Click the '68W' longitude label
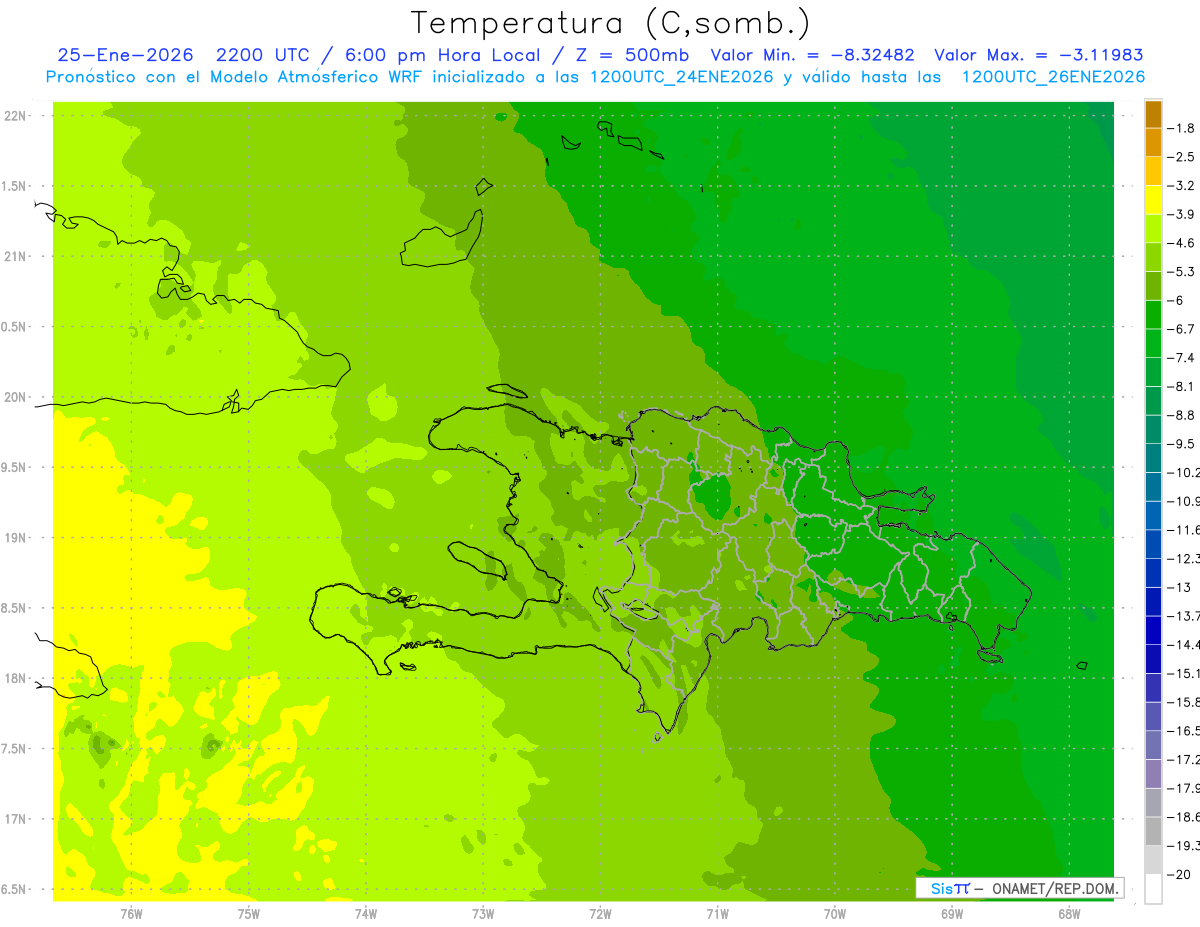1200x927 pixels. coord(1069,913)
